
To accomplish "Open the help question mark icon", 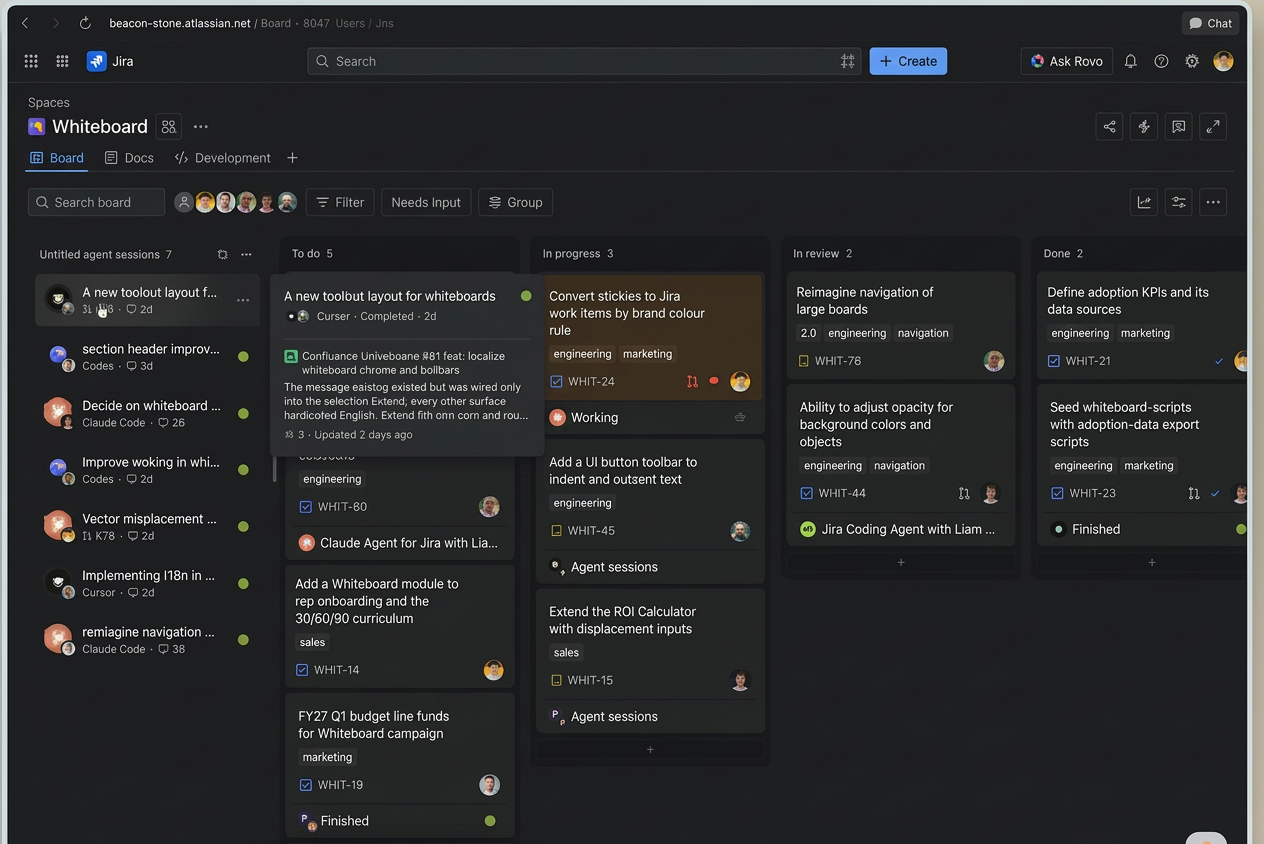I will pos(1161,61).
